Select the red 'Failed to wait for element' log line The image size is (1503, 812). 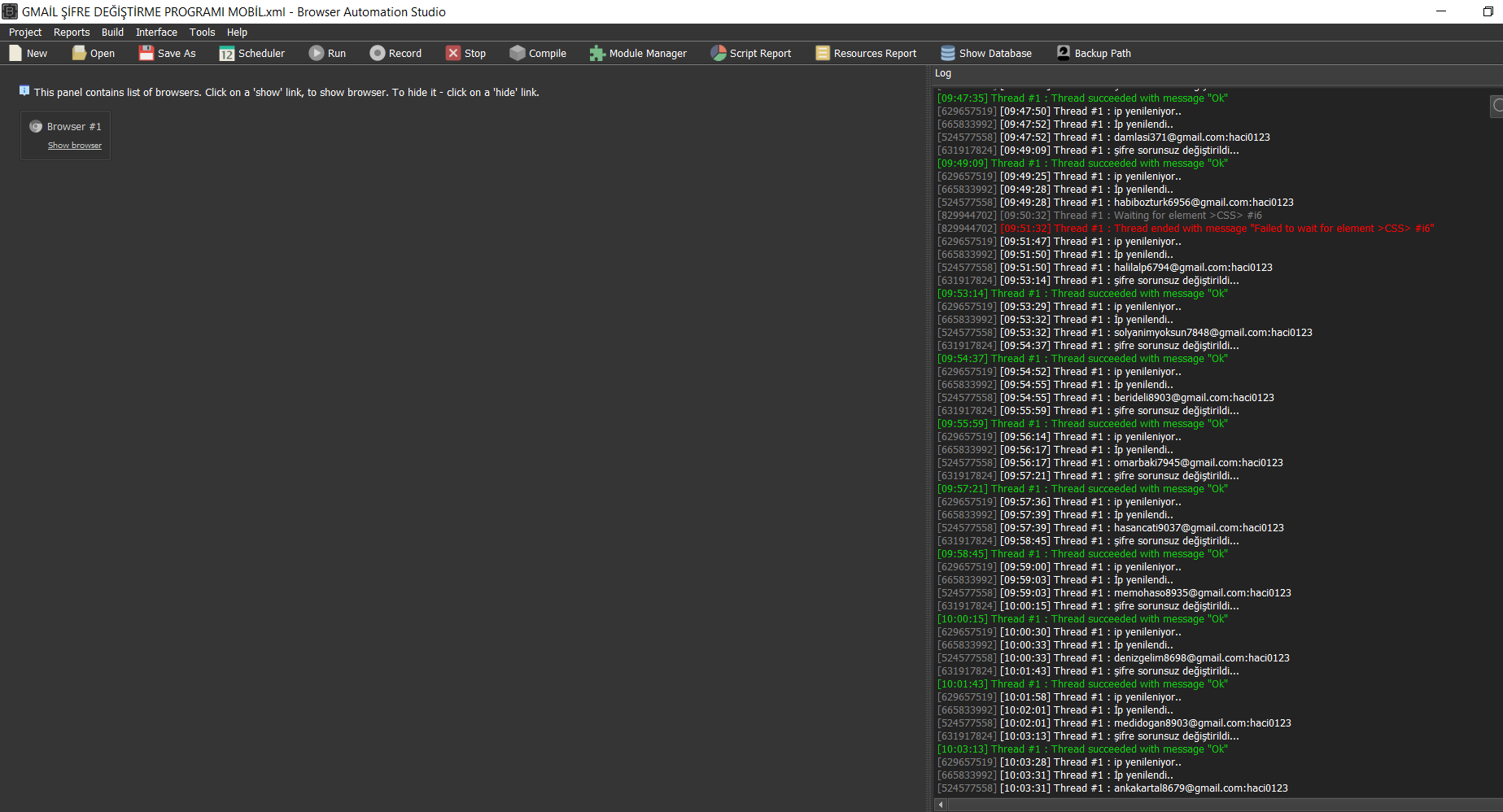(x=1186, y=229)
